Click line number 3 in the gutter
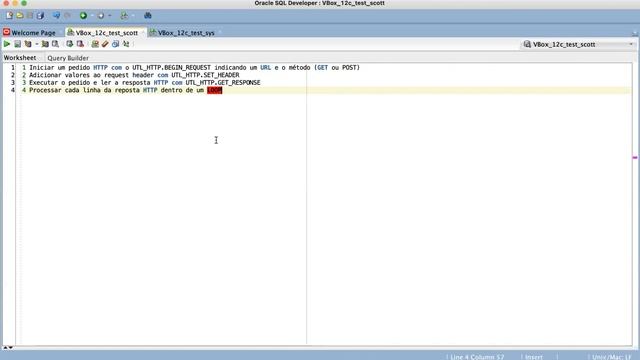Image resolution: width=640 pixels, height=360 pixels. click(13, 82)
